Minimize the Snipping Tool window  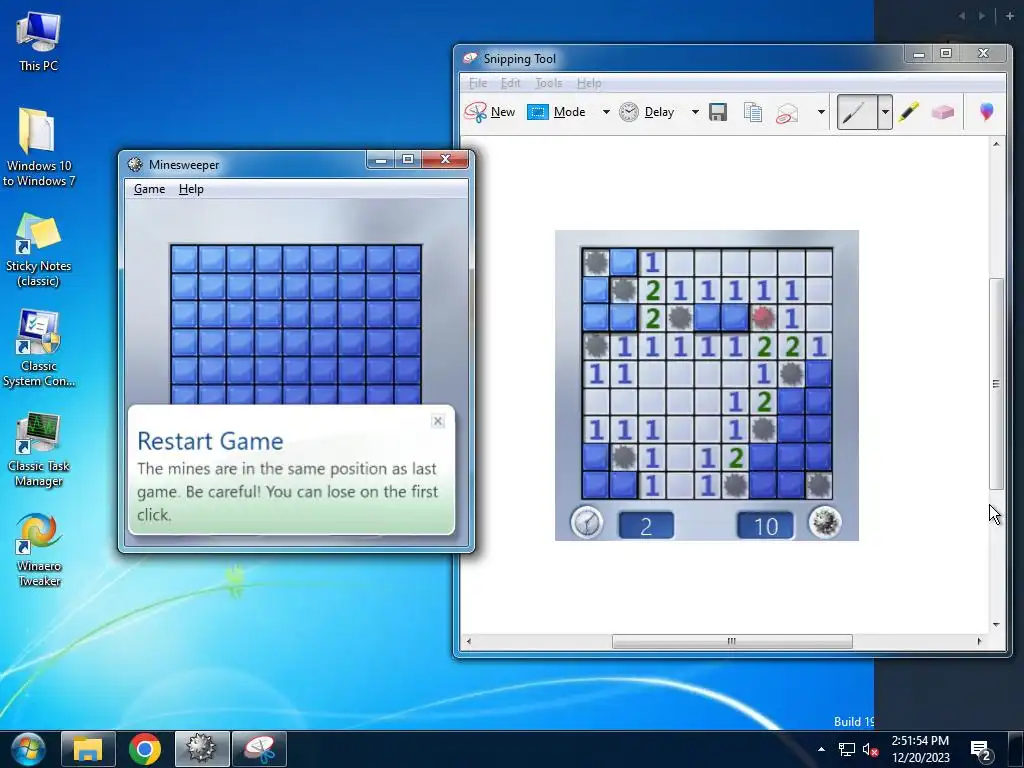(919, 54)
